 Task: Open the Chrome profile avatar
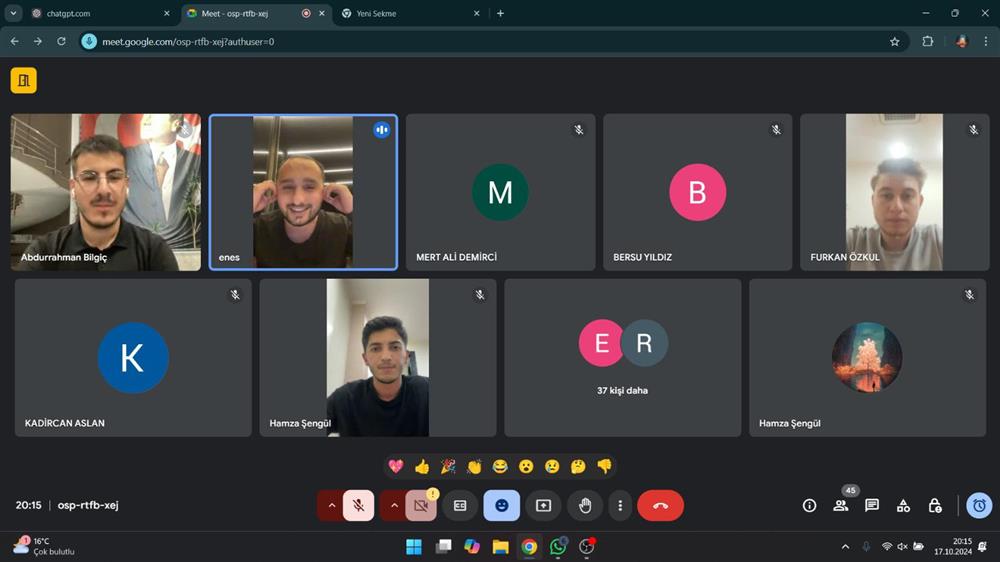[961, 41]
